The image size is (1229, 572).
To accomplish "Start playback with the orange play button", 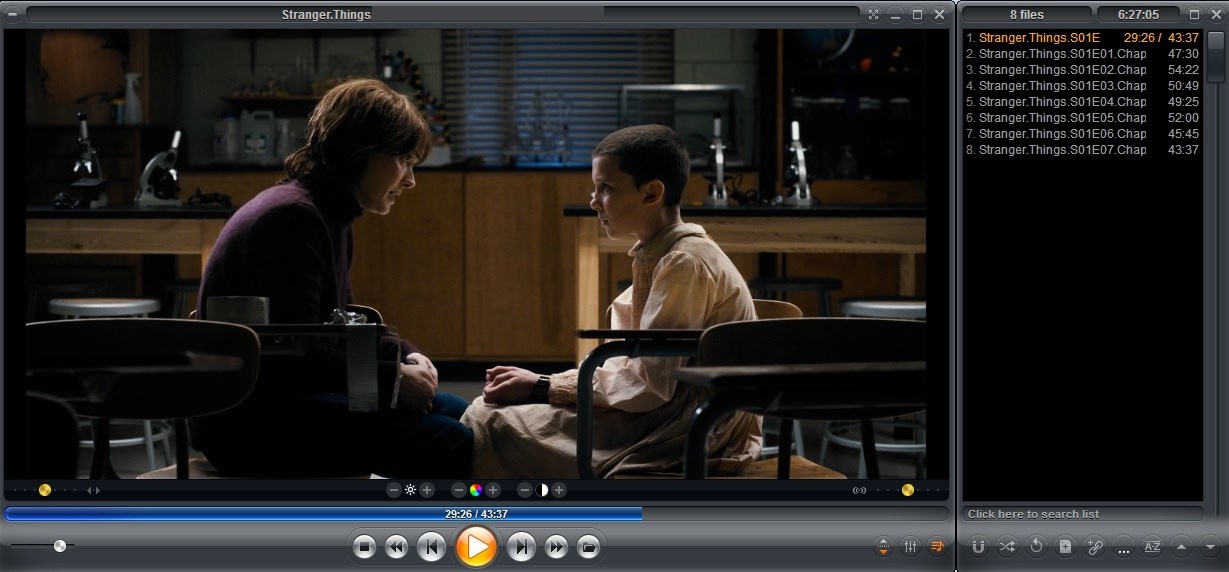I will (x=476, y=547).
